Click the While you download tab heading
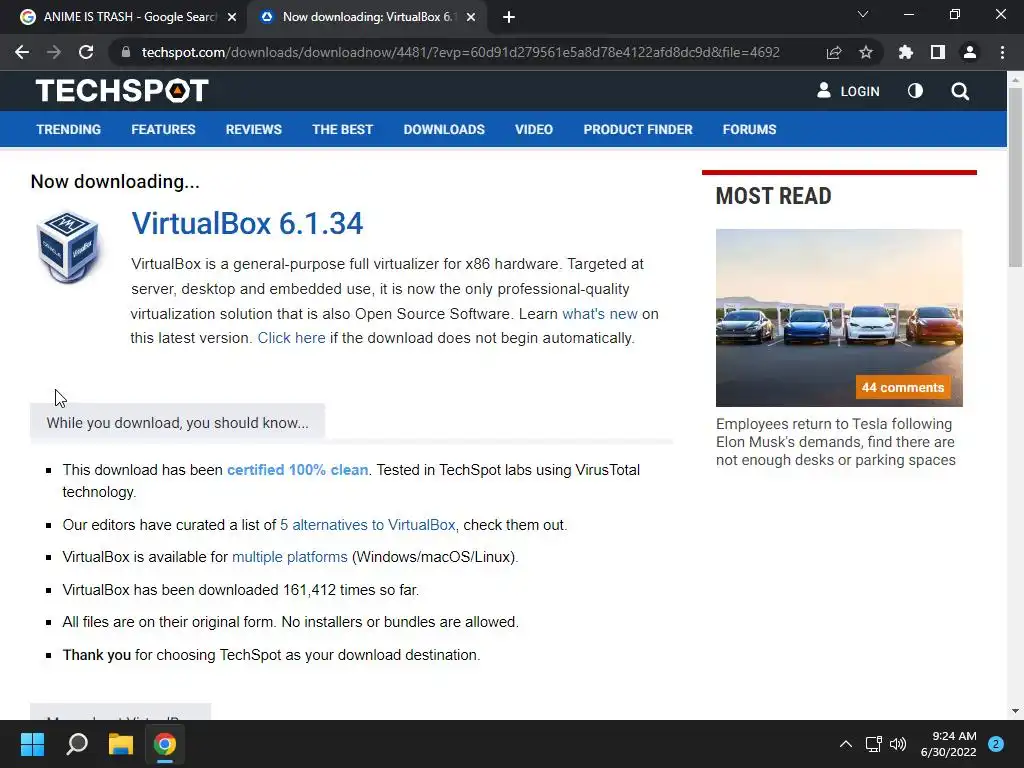The image size is (1024, 768). pos(177,423)
